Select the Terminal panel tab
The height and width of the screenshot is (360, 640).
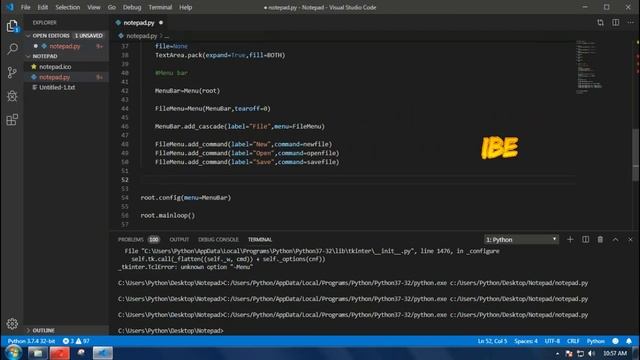pyautogui.click(x=260, y=240)
